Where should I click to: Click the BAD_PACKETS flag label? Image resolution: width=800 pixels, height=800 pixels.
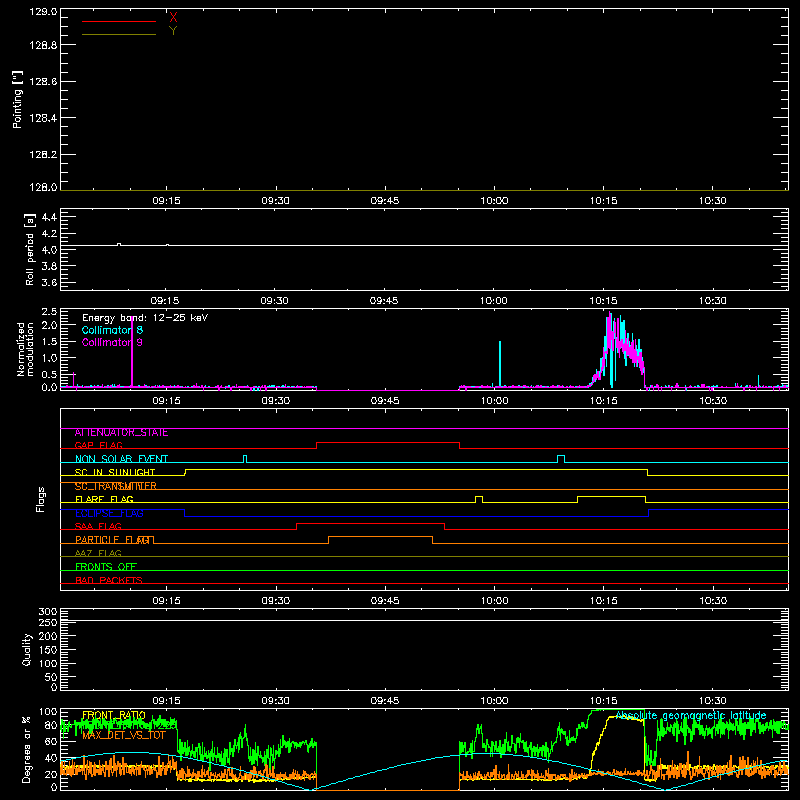(x=109, y=580)
